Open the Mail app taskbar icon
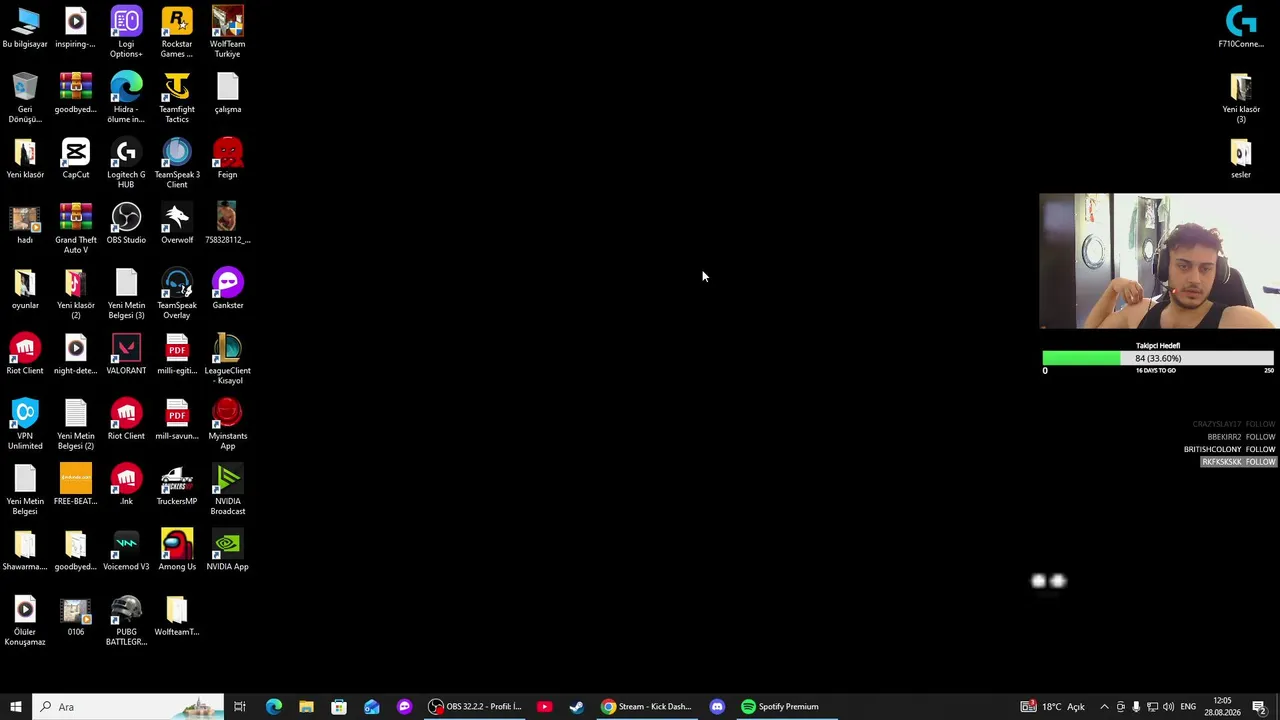1280x720 pixels. 372,707
